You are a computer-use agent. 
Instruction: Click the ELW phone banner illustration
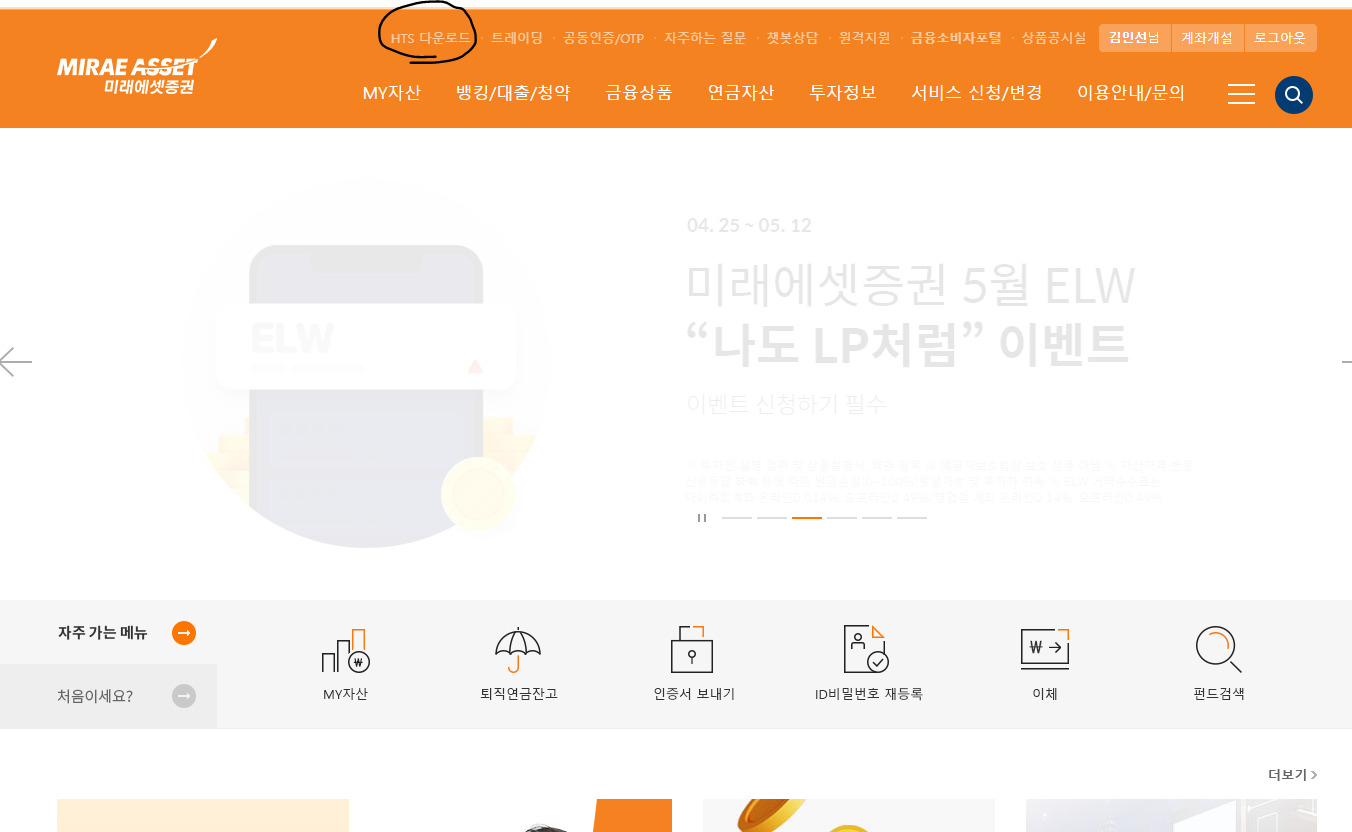point(367,365)
